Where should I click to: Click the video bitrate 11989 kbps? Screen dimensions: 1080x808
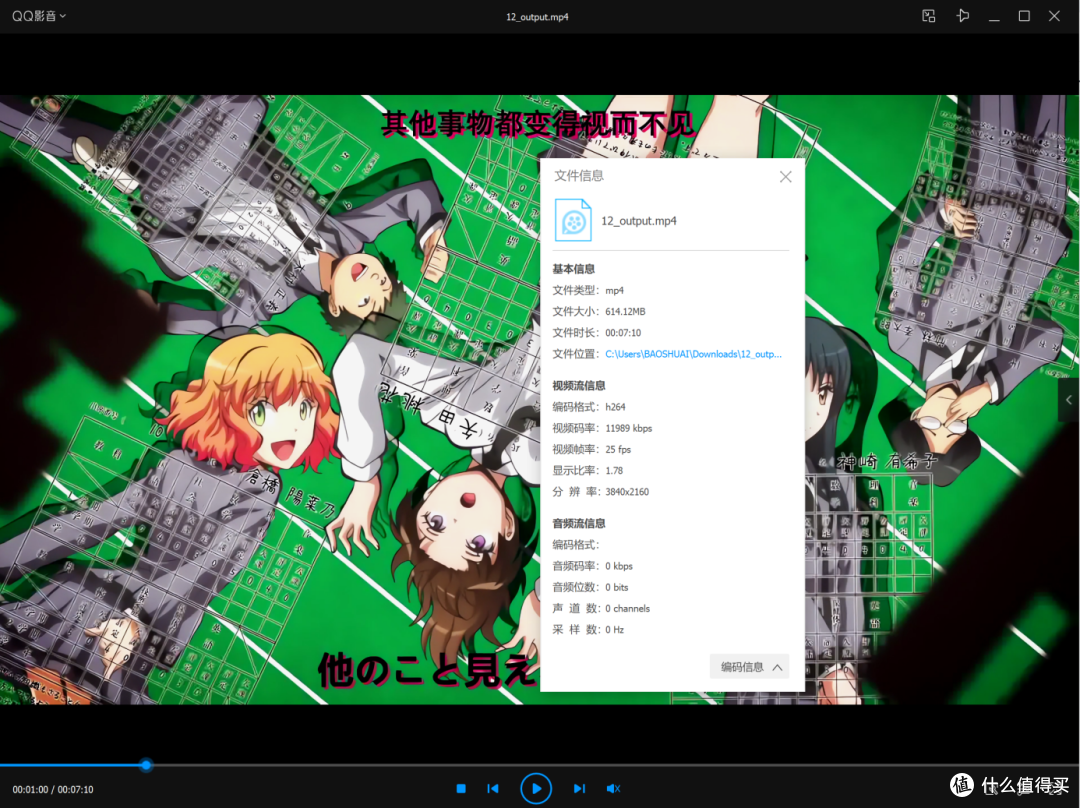pos(628,428)
